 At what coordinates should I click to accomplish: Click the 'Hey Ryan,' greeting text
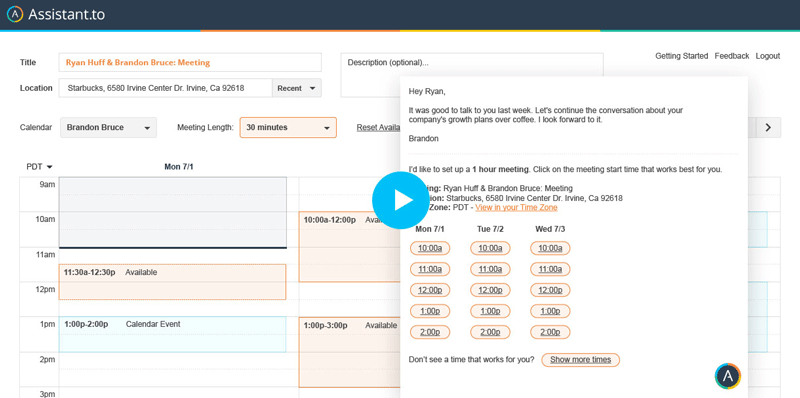[427, 91]
